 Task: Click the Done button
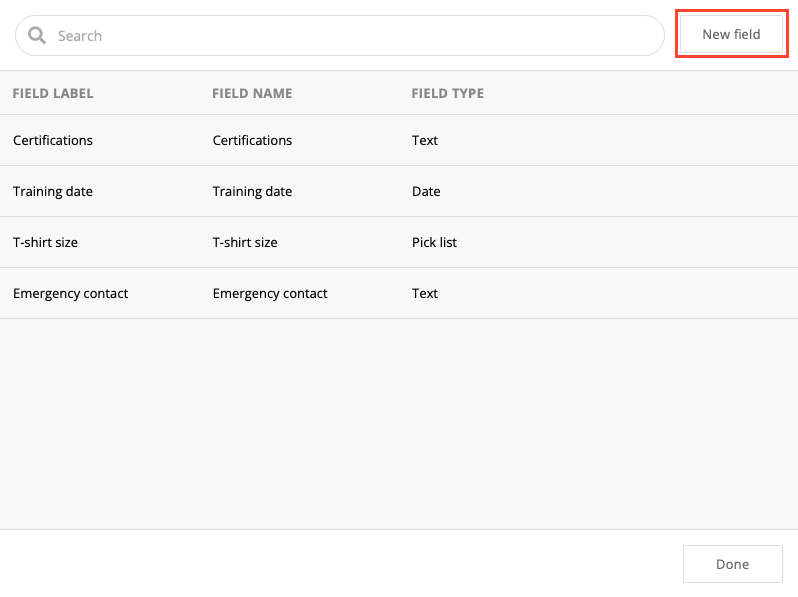coord(732,564)
